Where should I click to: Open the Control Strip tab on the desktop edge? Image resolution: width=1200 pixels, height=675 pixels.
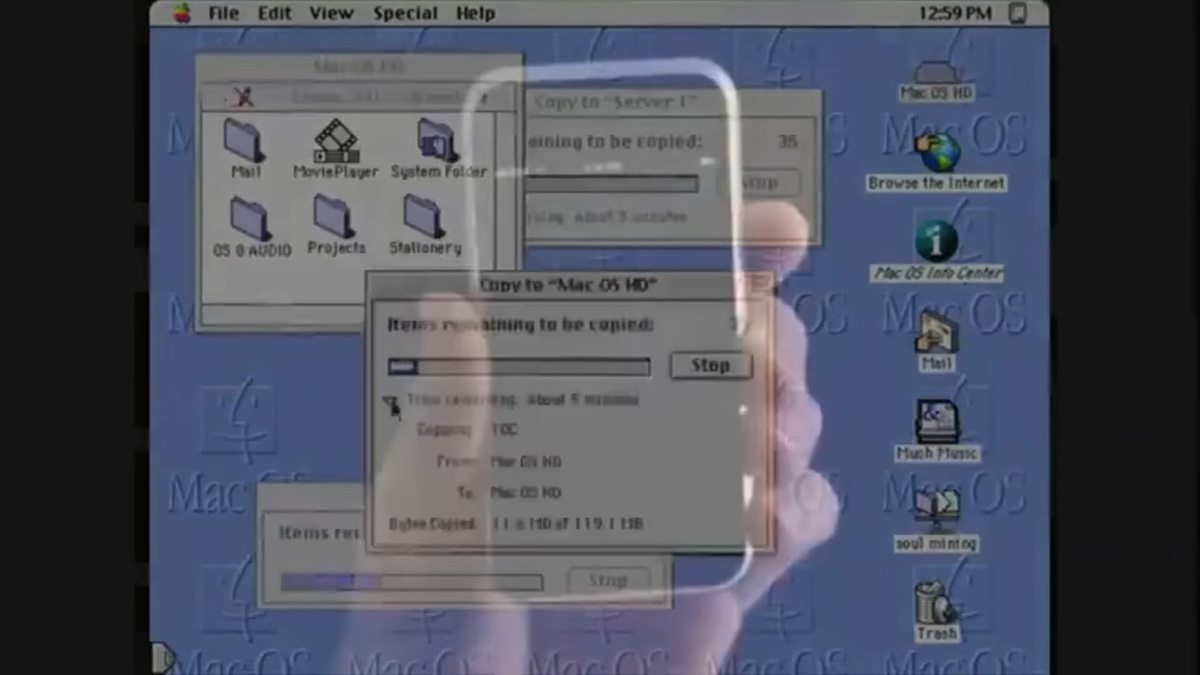coord(161,657)
